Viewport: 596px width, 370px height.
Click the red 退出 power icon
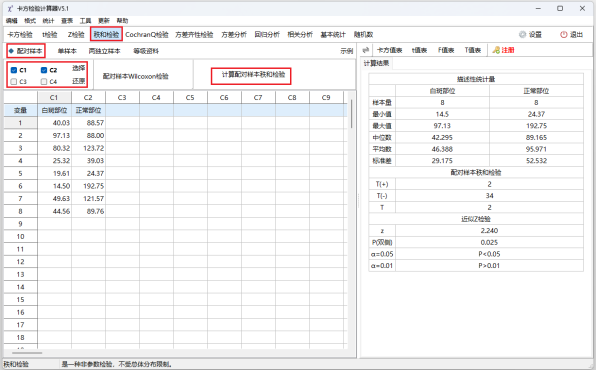[563, 35]
